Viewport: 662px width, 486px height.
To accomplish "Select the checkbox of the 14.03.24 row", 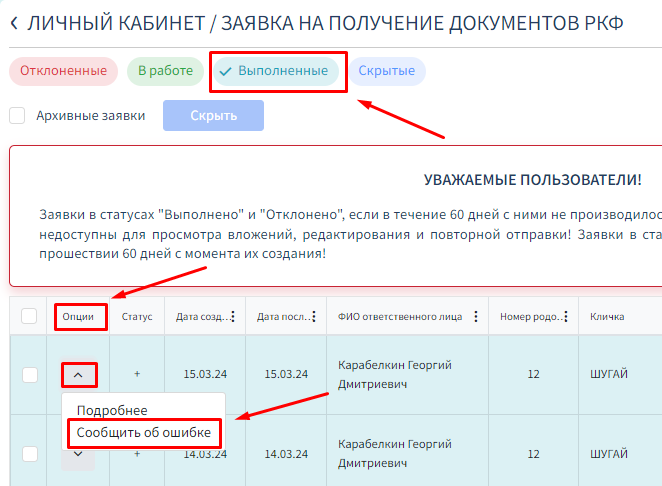I will [x=29, y=453].
